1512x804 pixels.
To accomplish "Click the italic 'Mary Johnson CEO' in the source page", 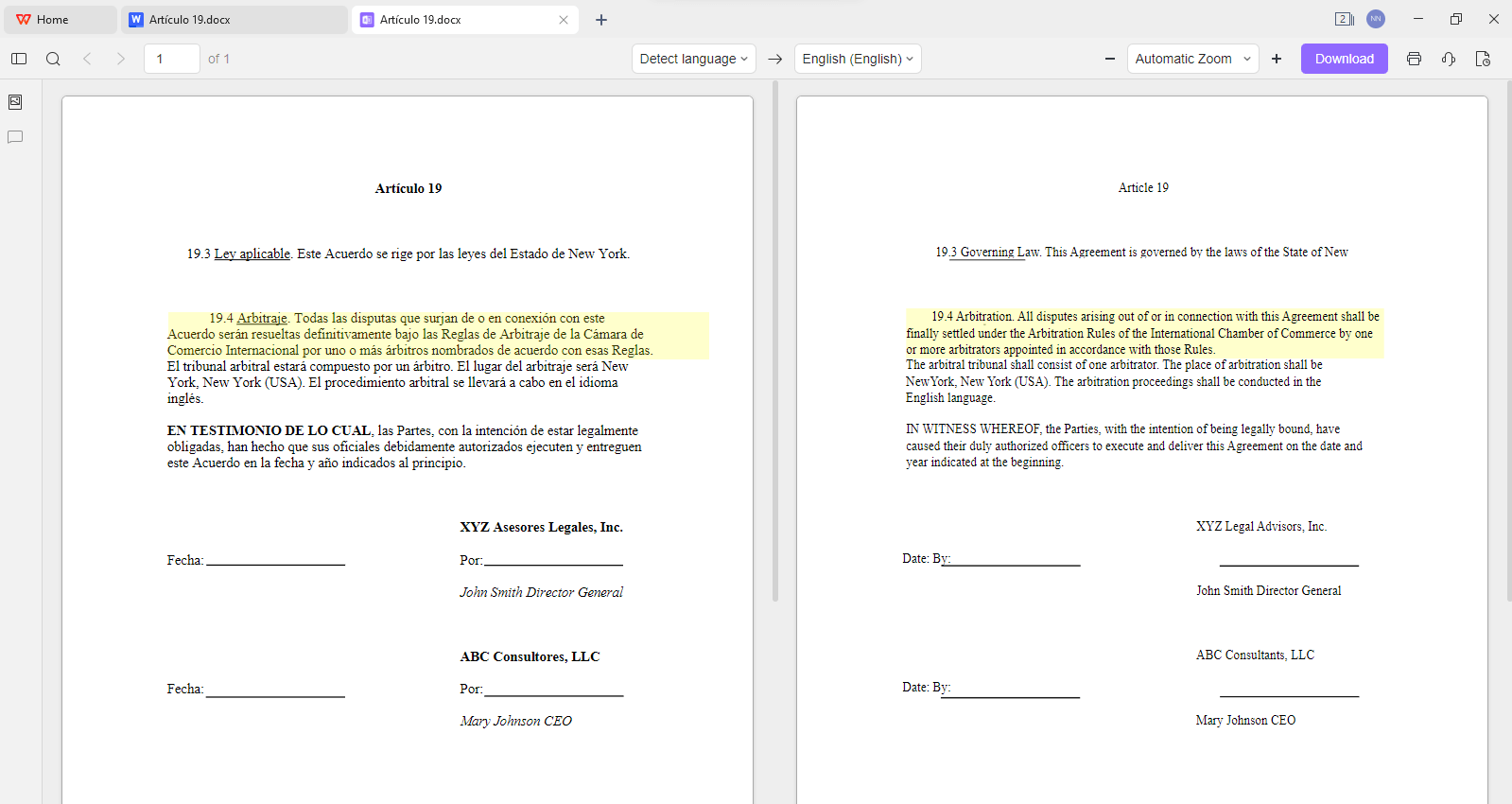I will [x=516, y=721].
